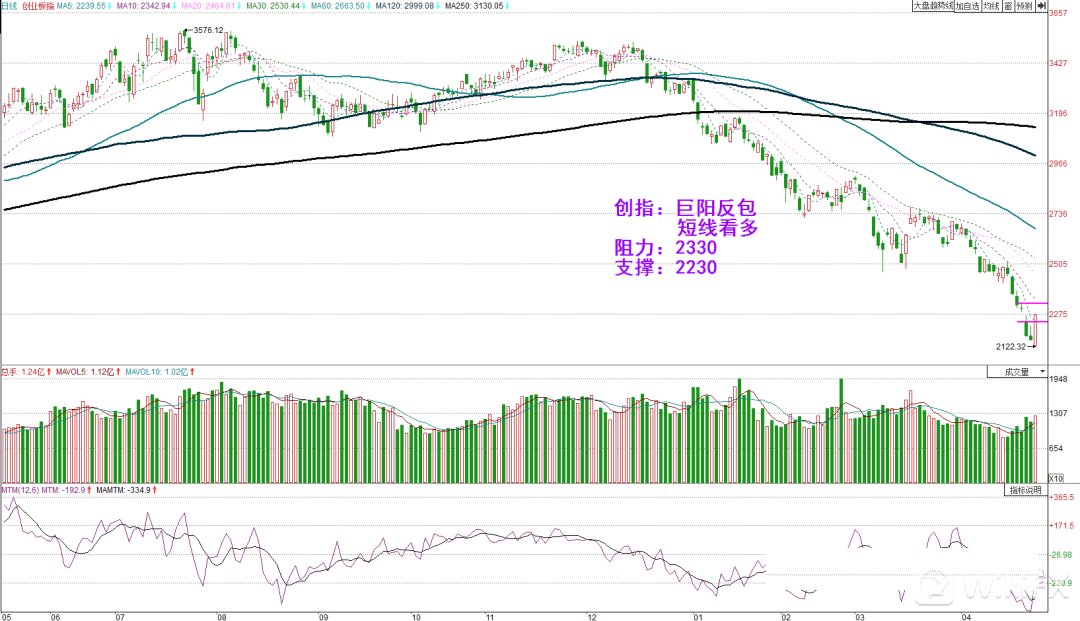Toggle the 预测 forecast display
Viewport: 1080px width, 621px height.
click(x=1026, y=6)
